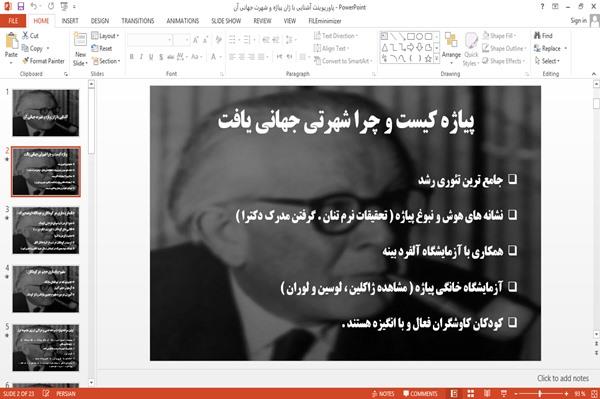
Task: Open the FILE tab
Action: 13,21
